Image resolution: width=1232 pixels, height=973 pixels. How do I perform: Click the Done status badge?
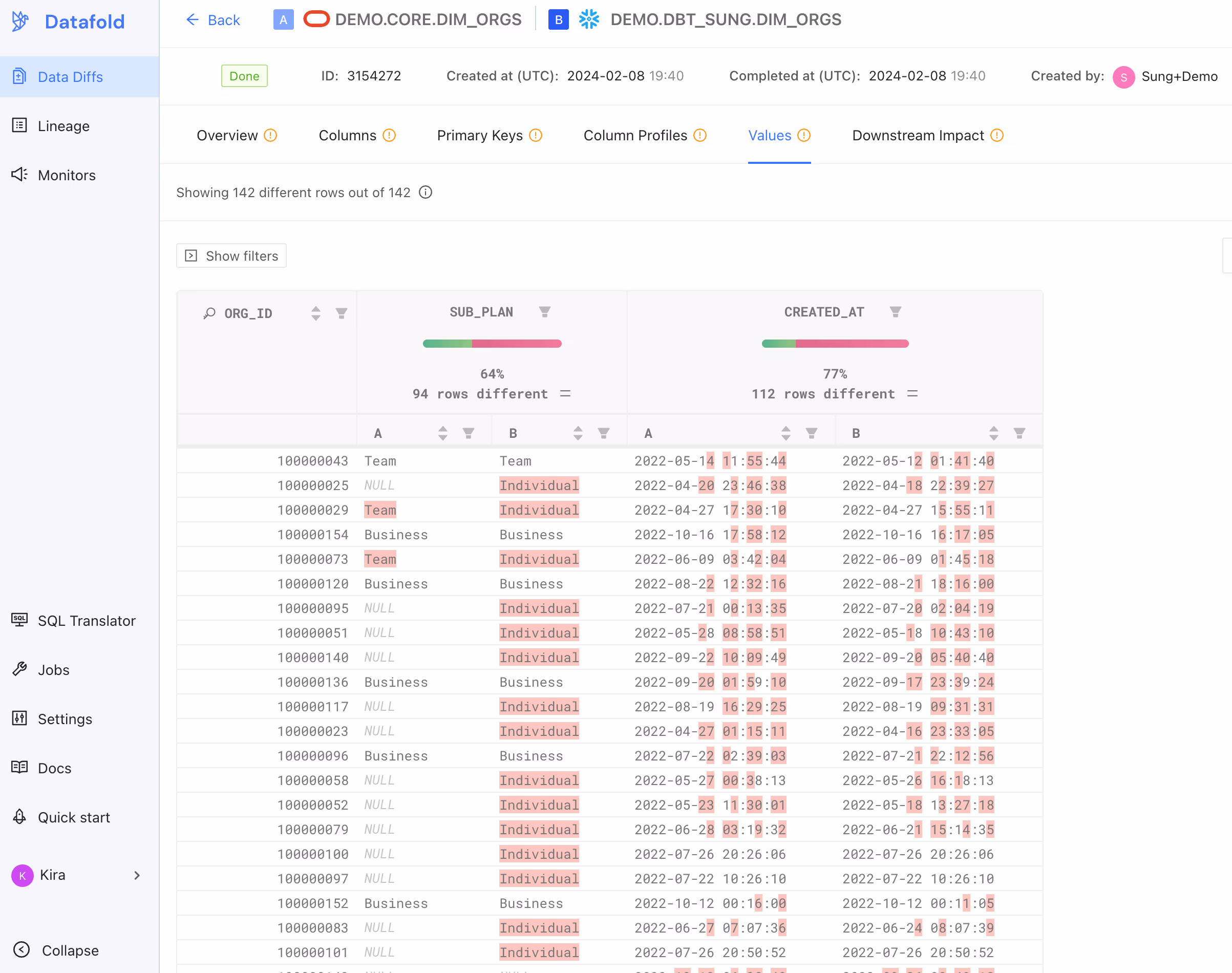pyautogui.click(x=244, y=76)
